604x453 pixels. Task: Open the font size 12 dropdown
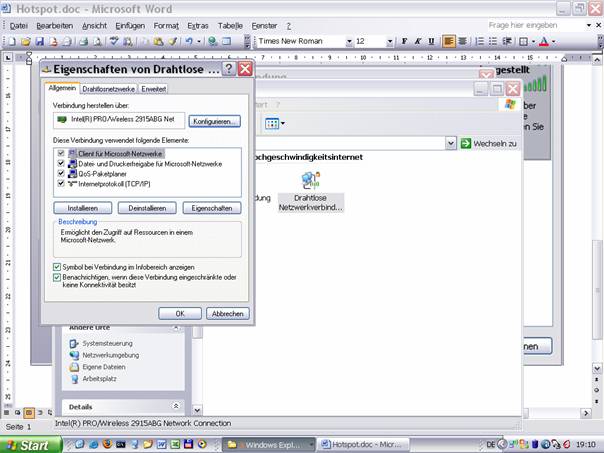(x=390, y=41)
